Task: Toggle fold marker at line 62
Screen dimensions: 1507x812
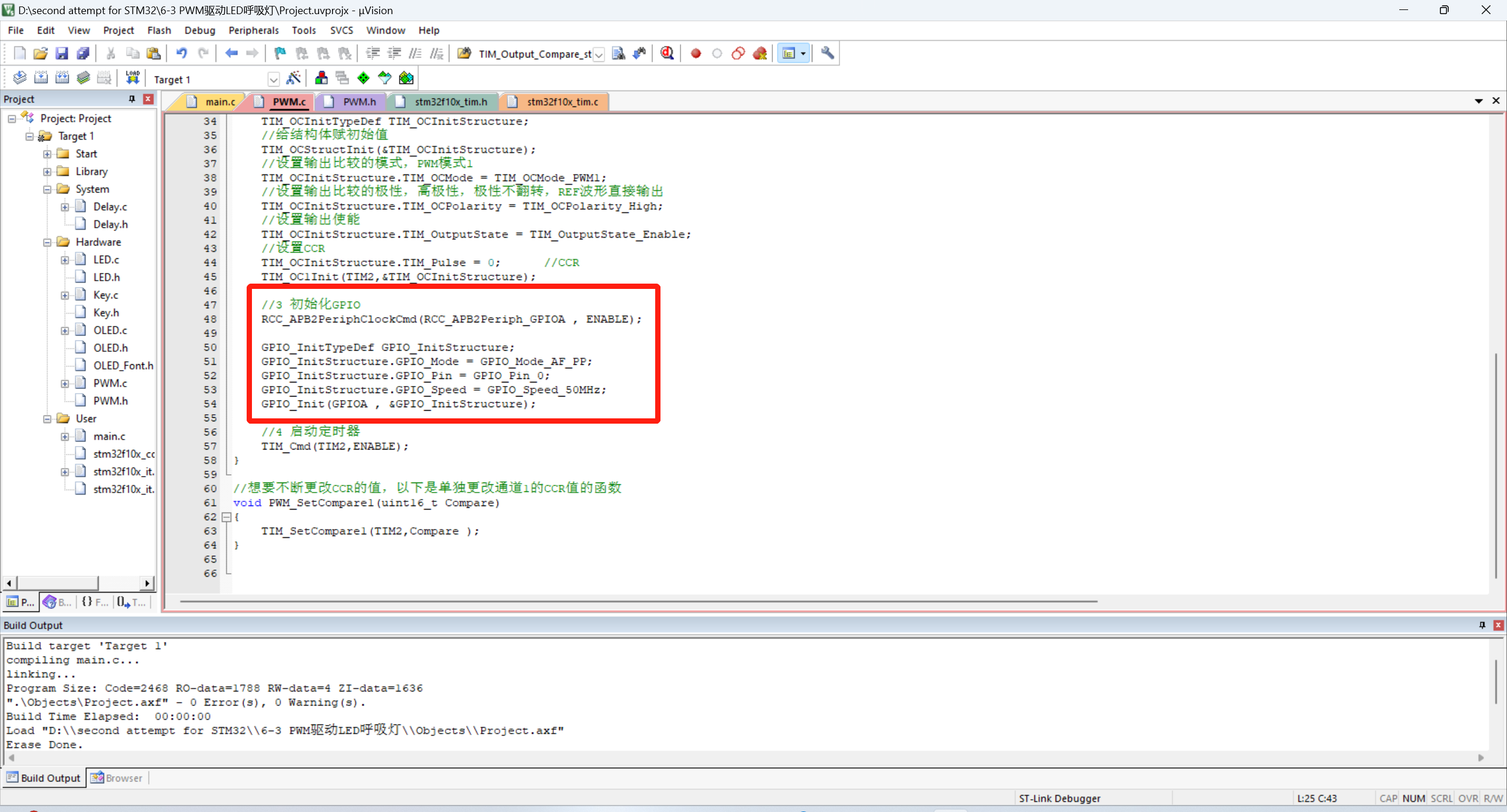Action: click(x=226, y=517)
